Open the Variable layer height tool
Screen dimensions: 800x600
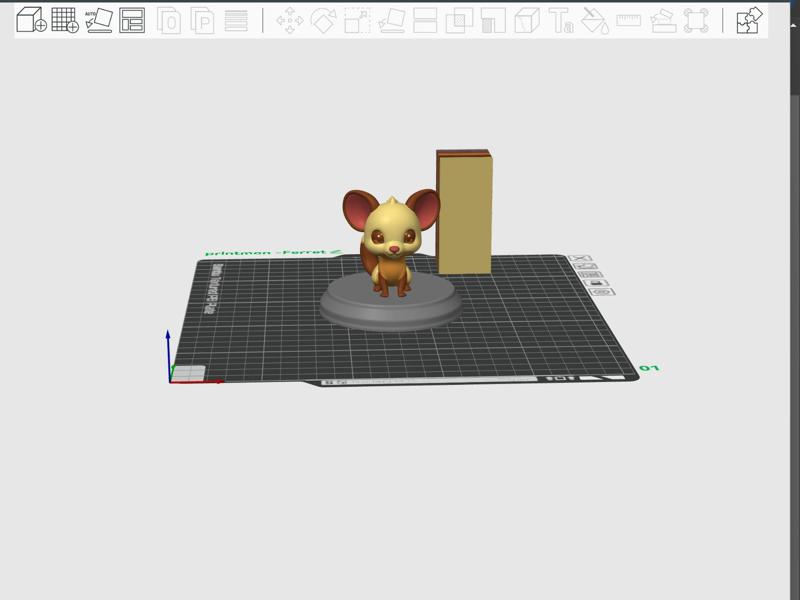(236, 20)
